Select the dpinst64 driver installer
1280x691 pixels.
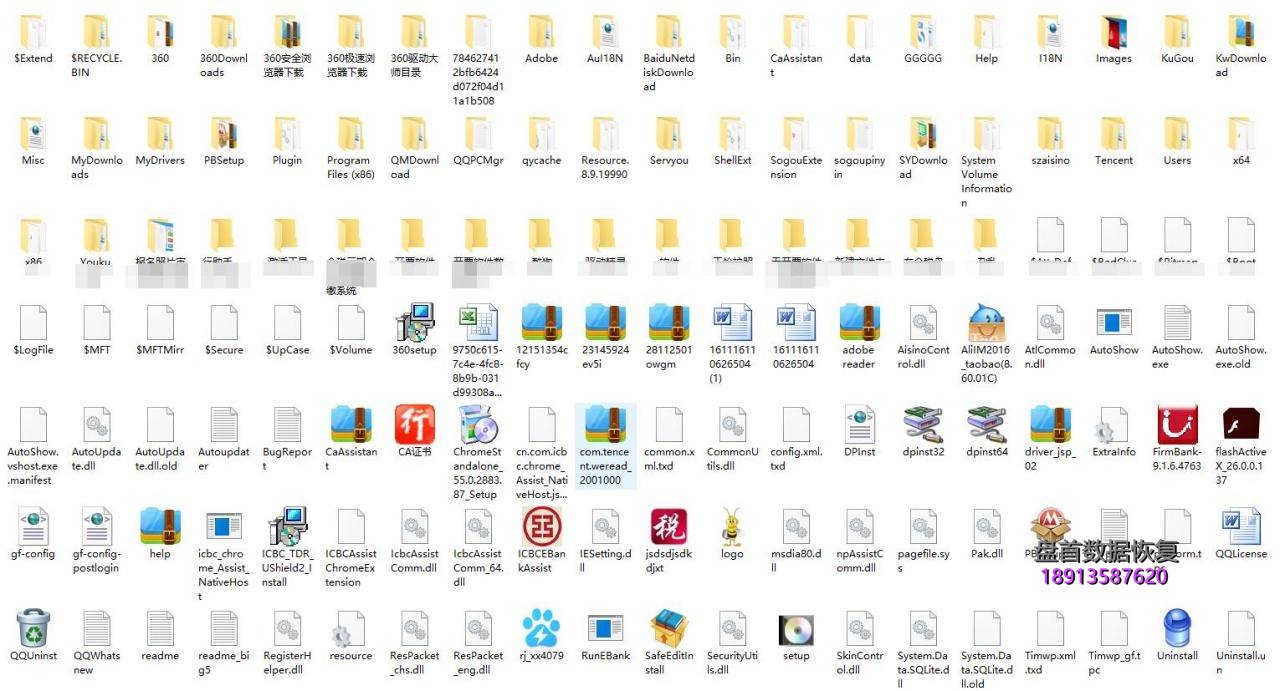(986, 425)
